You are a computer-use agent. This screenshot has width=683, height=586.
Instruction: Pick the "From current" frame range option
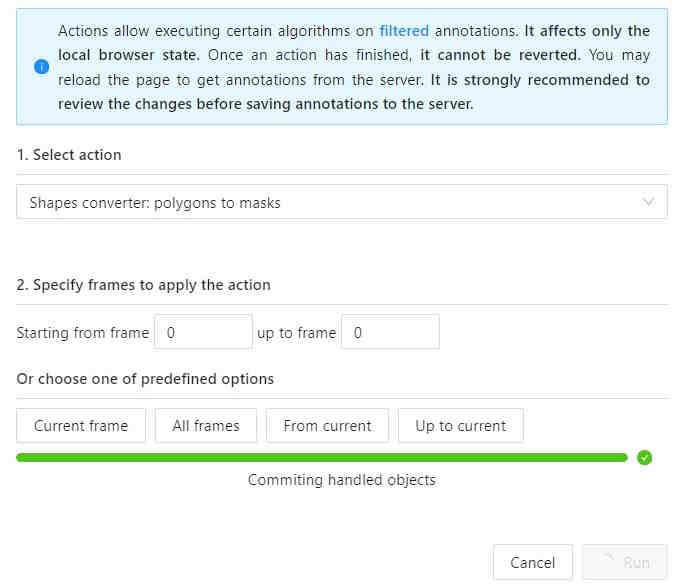click(327, 426)
